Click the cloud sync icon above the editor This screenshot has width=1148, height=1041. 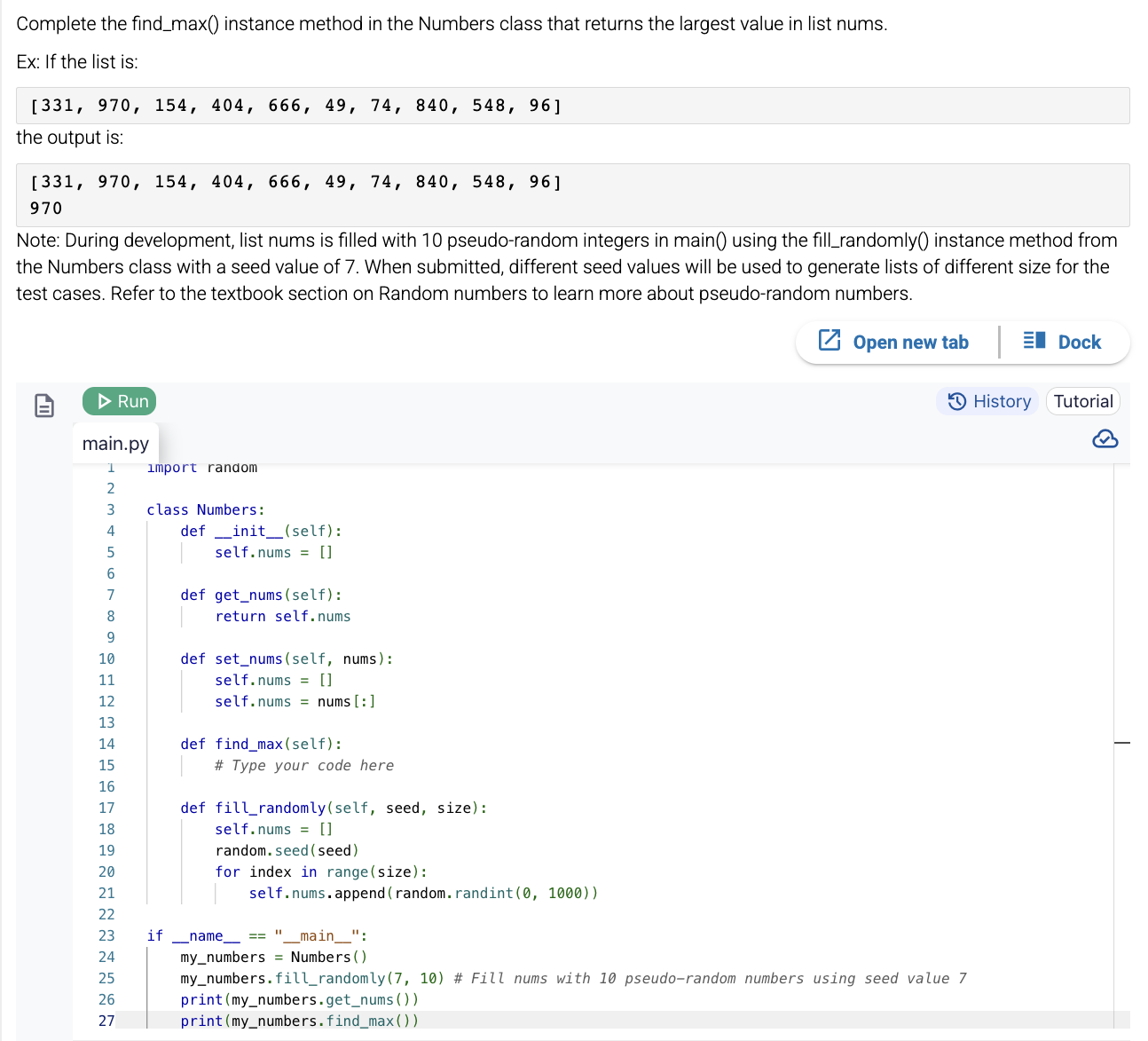coord(1105,438)
